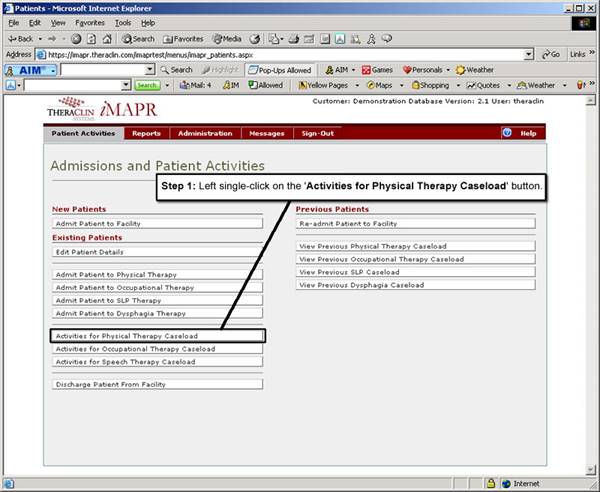Open the Reports tab
The image size is (600, 492).
(x=146, y=133)
